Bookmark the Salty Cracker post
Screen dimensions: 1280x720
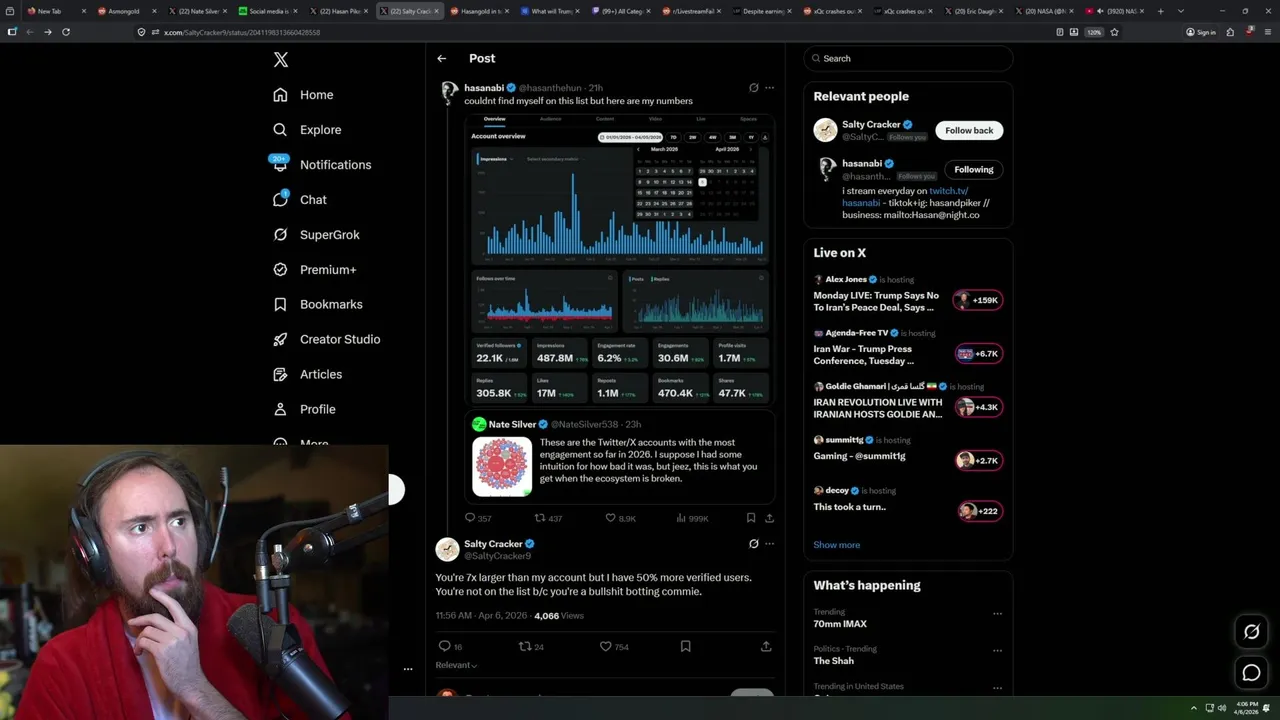click(685, 647)
